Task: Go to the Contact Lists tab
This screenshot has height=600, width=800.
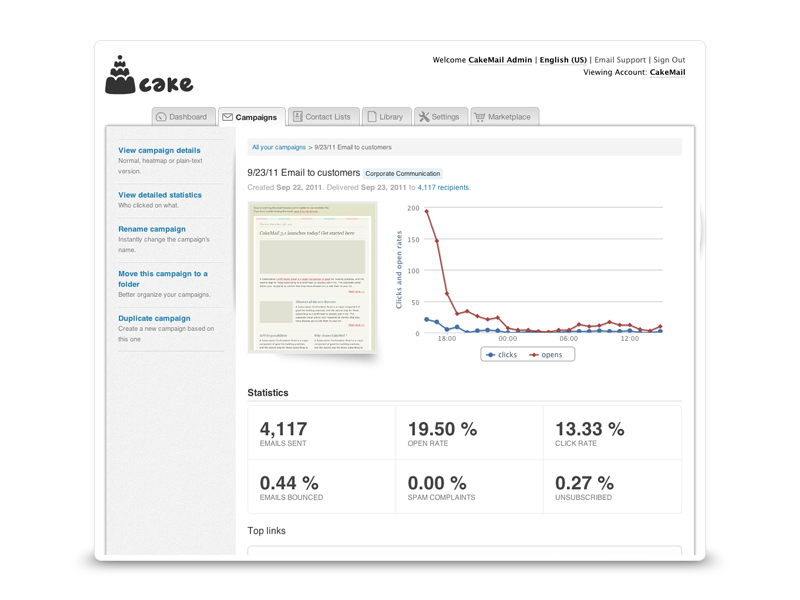Action: [x=323, y=117]
